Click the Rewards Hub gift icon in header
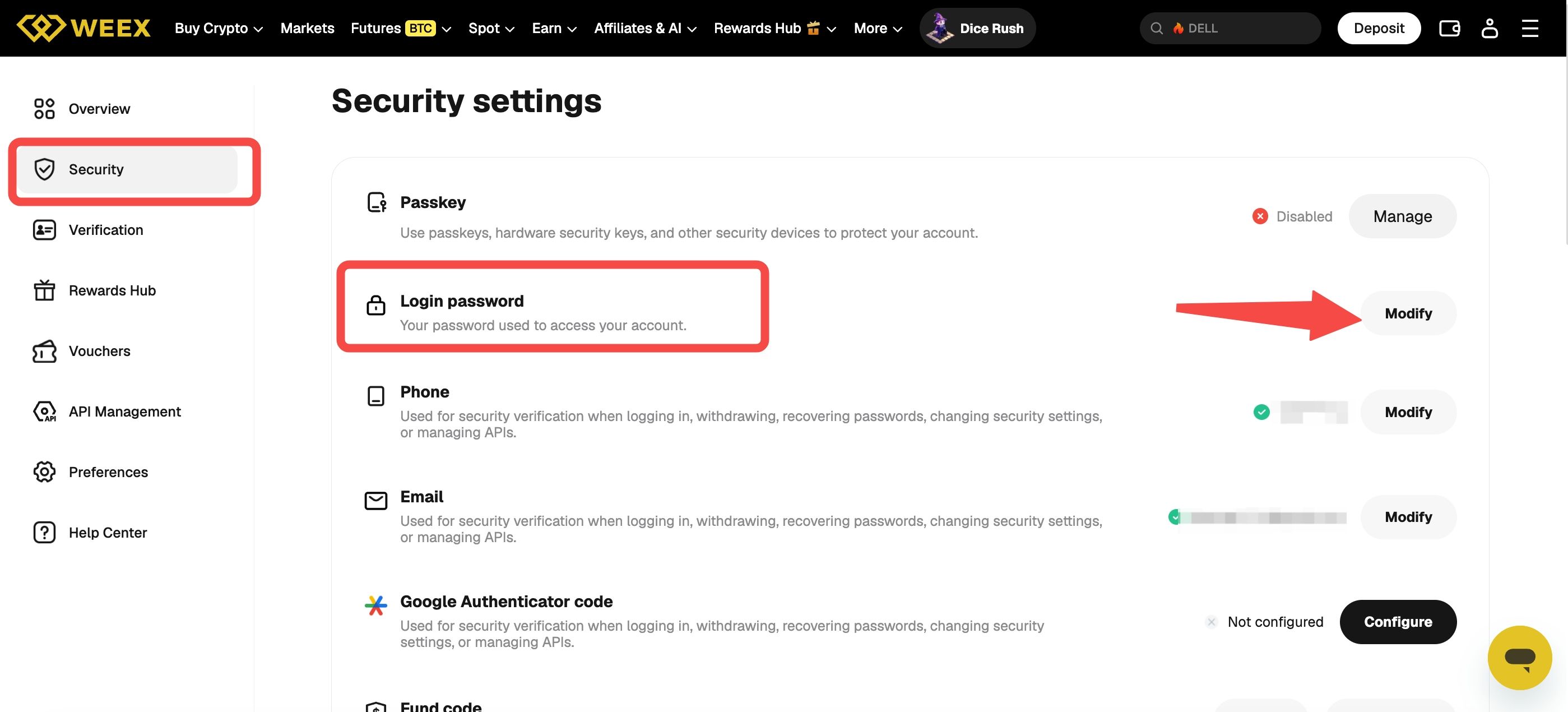The width and height of the screenshot is (1568, 712). pyautogui.click(x=813, y=28)
